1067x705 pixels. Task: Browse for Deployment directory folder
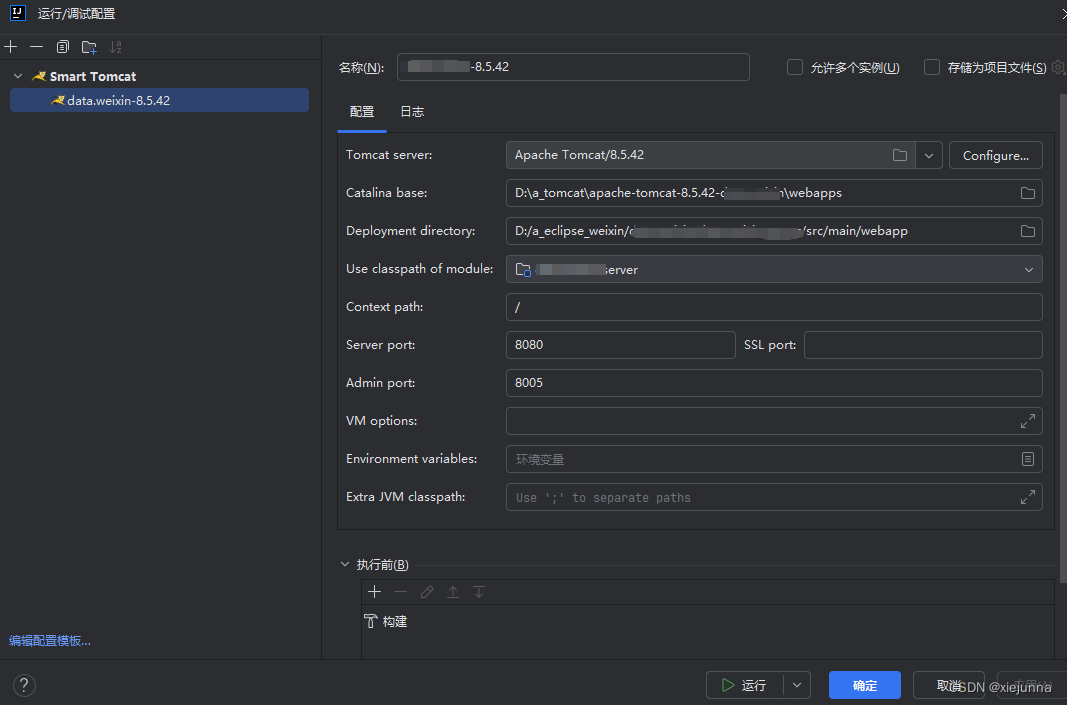pyautogui.click(x=1028, y=231)
